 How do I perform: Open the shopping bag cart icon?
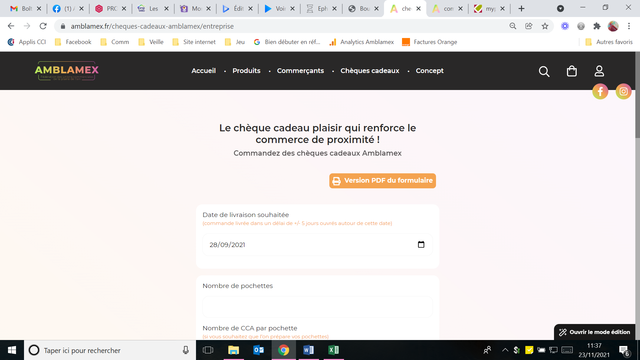[x=572, y=71]
